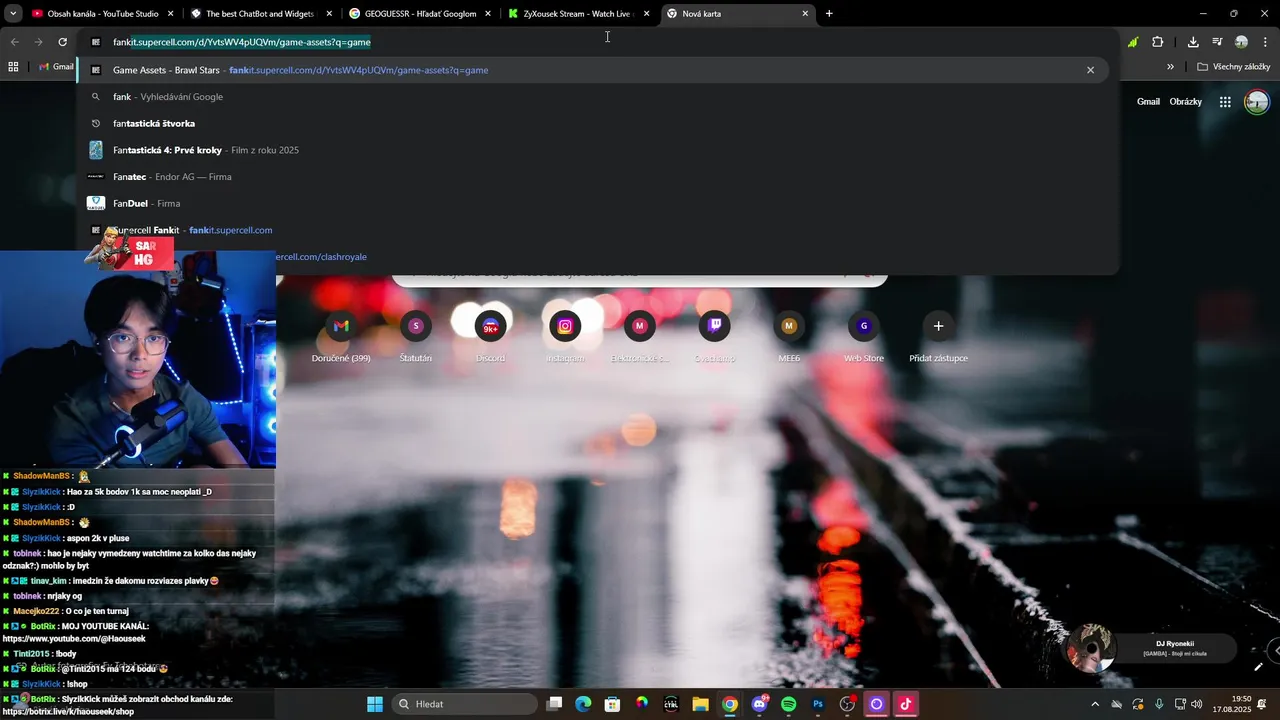The image size is (1280, 720).
Task: Open the Chrome profile avatar in toolbar
Action: pyautogui.click(x=1241, y=42)
